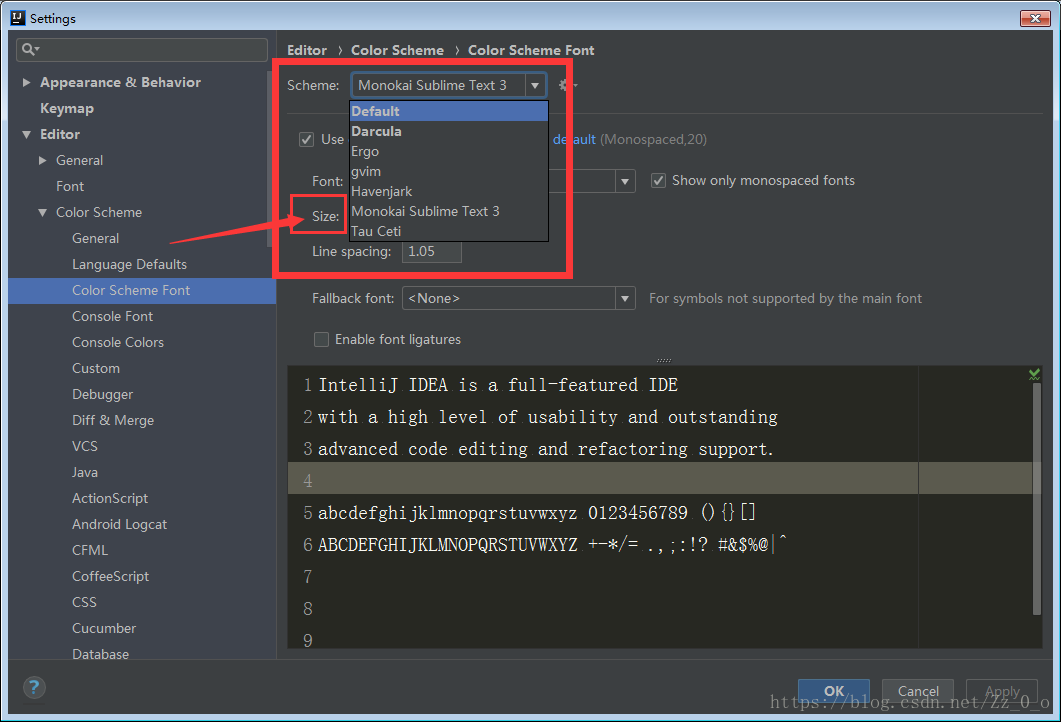
Task: Click the Apply button
Action: [1002, 691]
